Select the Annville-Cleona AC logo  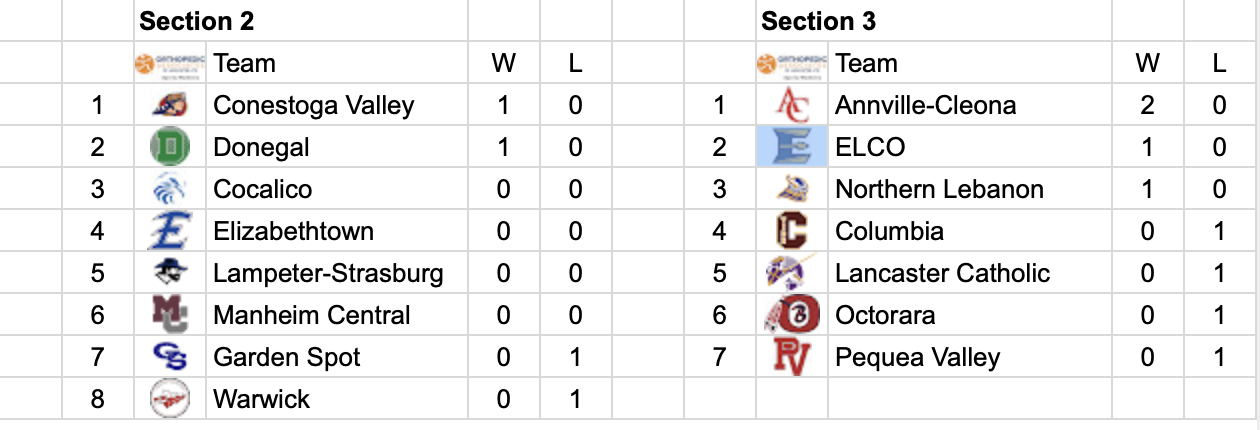pos(791,105)
